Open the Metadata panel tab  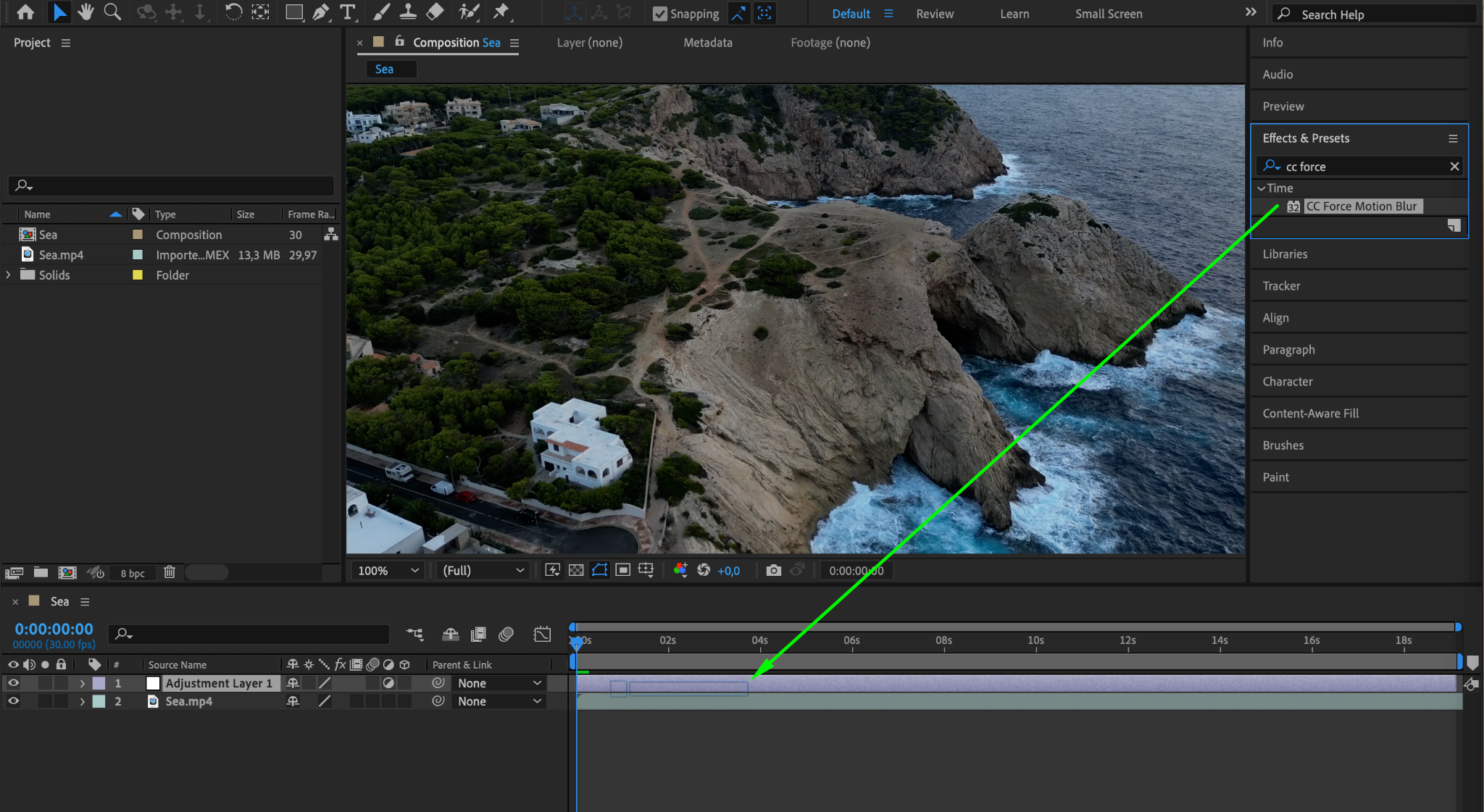(x=707, y=43)
